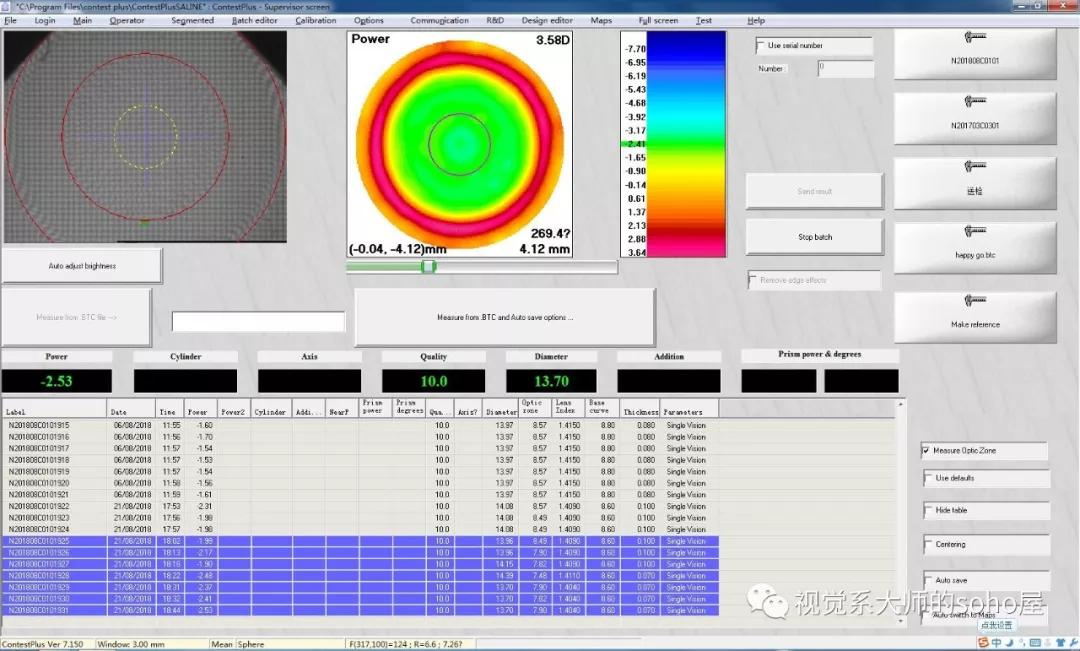Viewport: 1080px width, 651px height.
Task: Open the Batch editor menu
Action: 254,20
